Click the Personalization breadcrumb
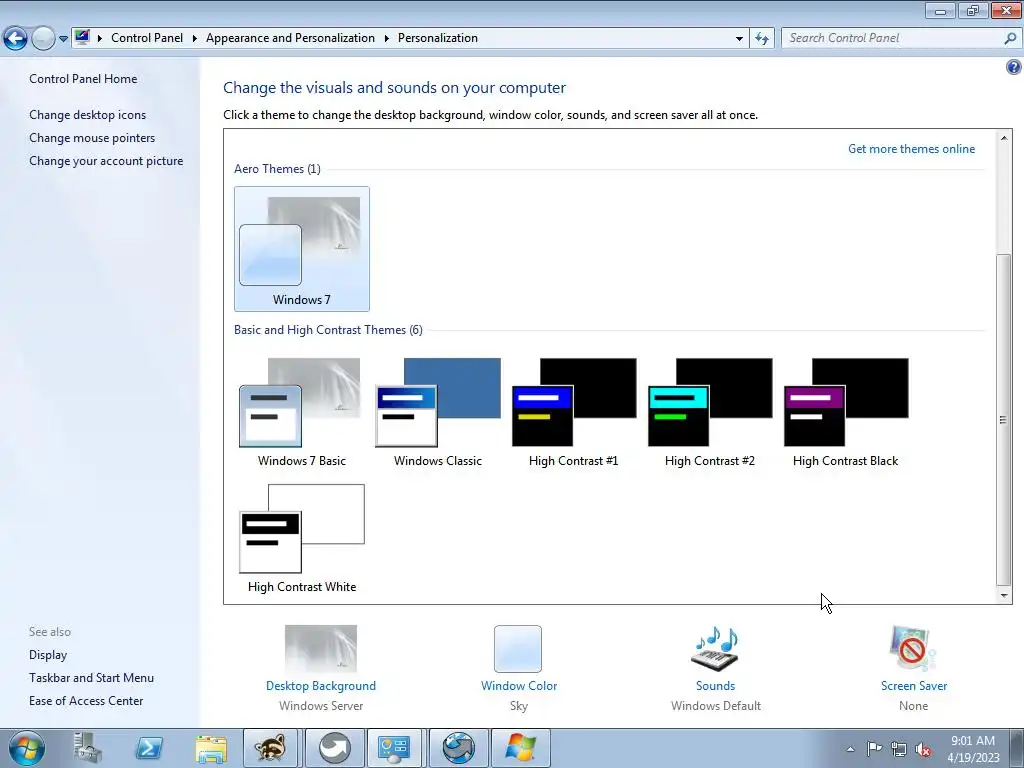 pyautogui.click(x=438, y=38)
